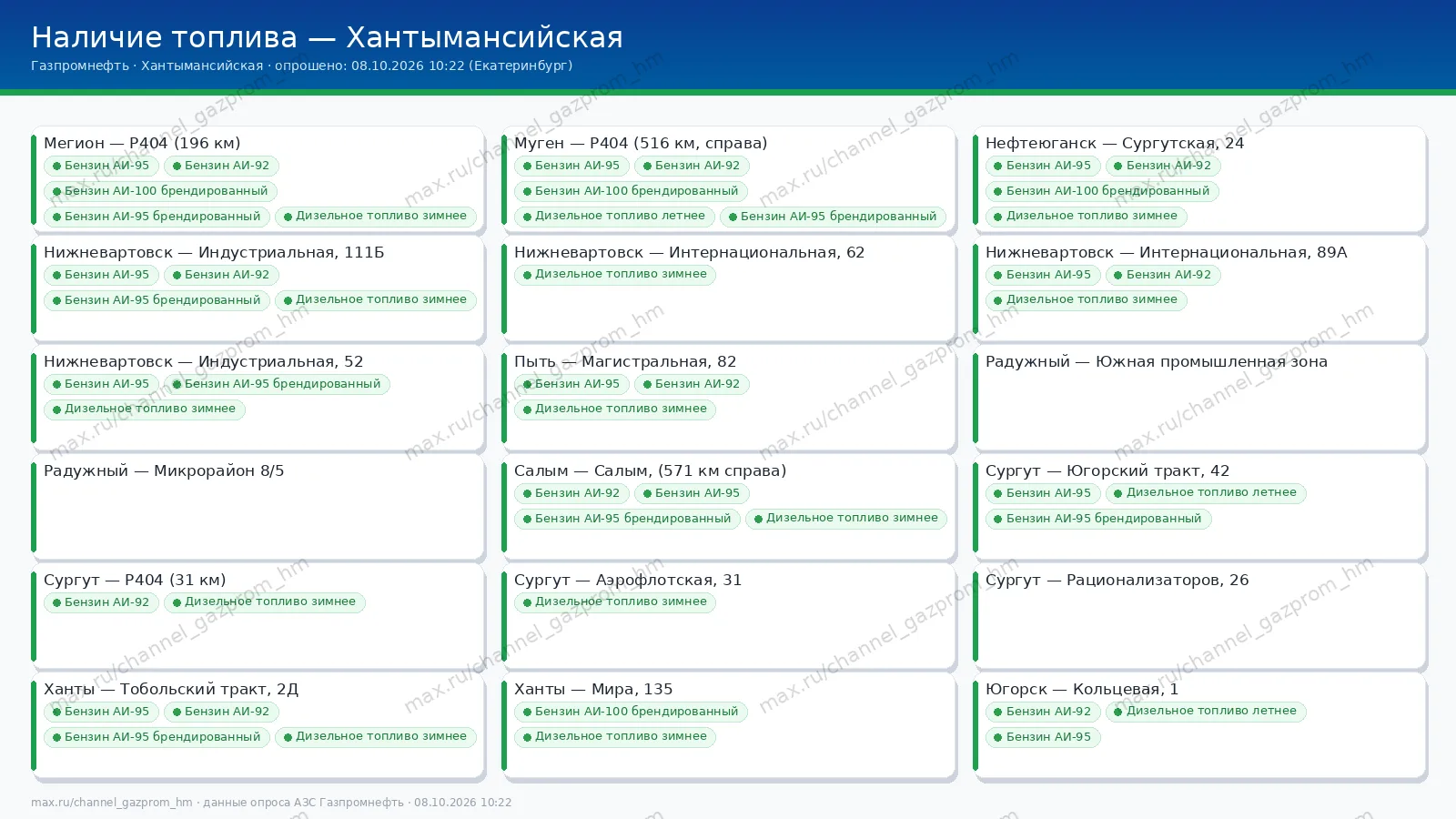Select Сургут — Югорский тракт, 42 title
Image resolution: width=1456 pixels, height=819 pixels.
[1107, 470]
